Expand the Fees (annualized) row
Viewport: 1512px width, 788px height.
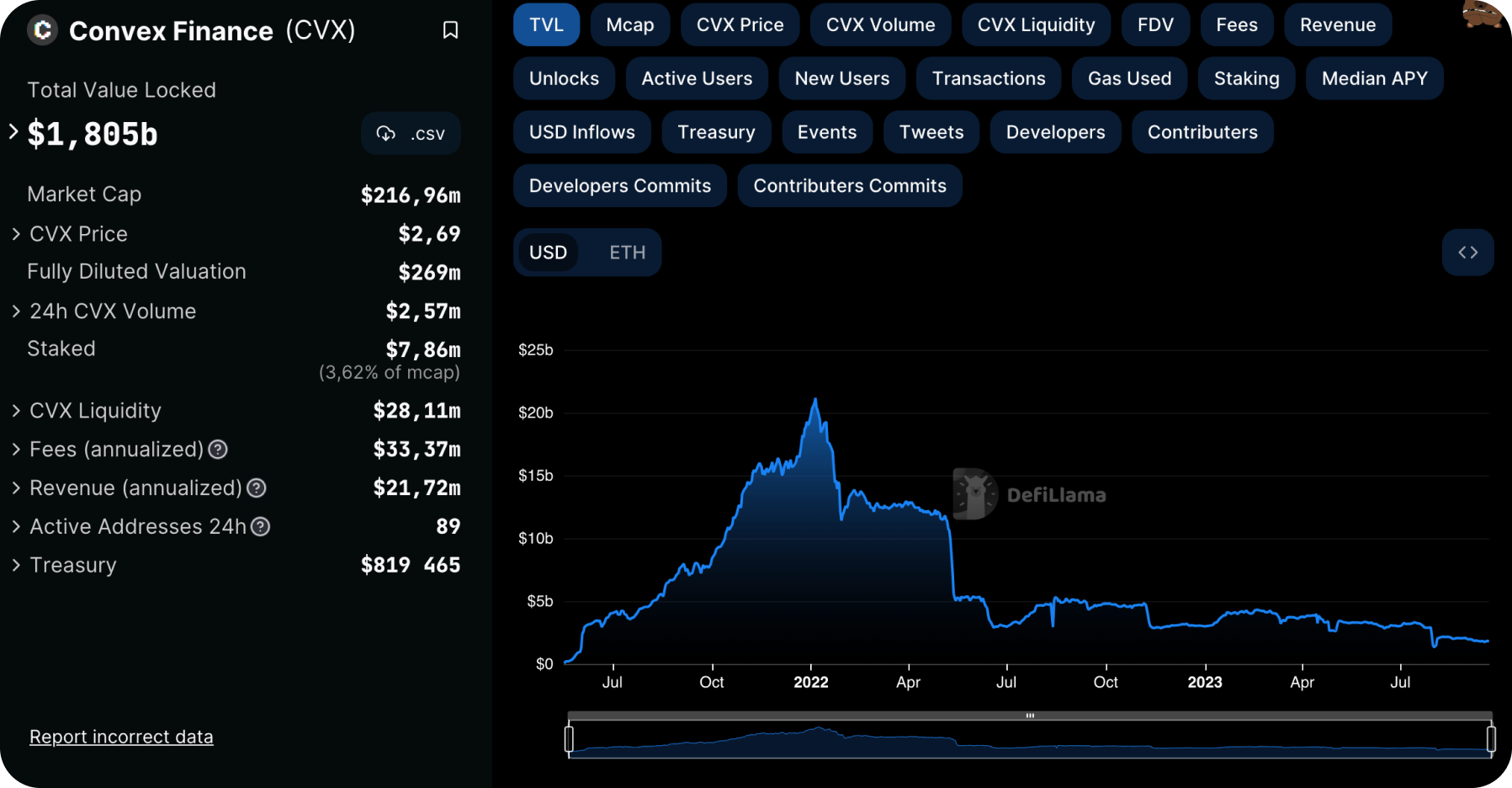pyautogui.click(x=16, y=450)
